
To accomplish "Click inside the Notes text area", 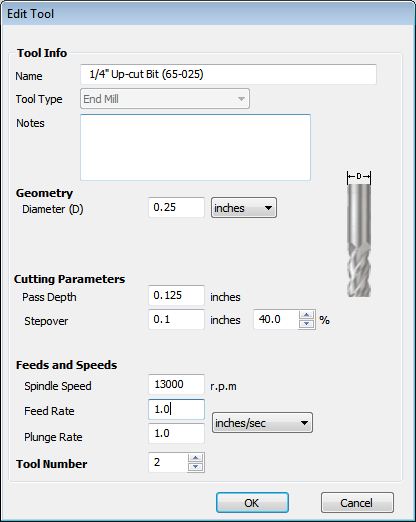I will [195, 147].
